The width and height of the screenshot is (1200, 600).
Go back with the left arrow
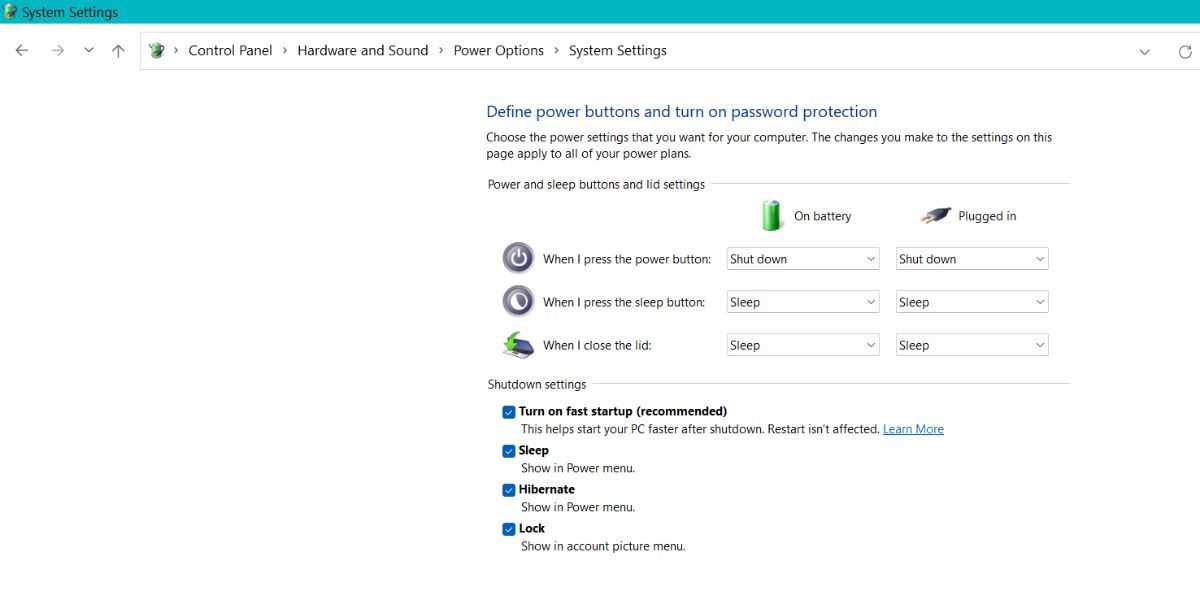[x=22, y=51]
